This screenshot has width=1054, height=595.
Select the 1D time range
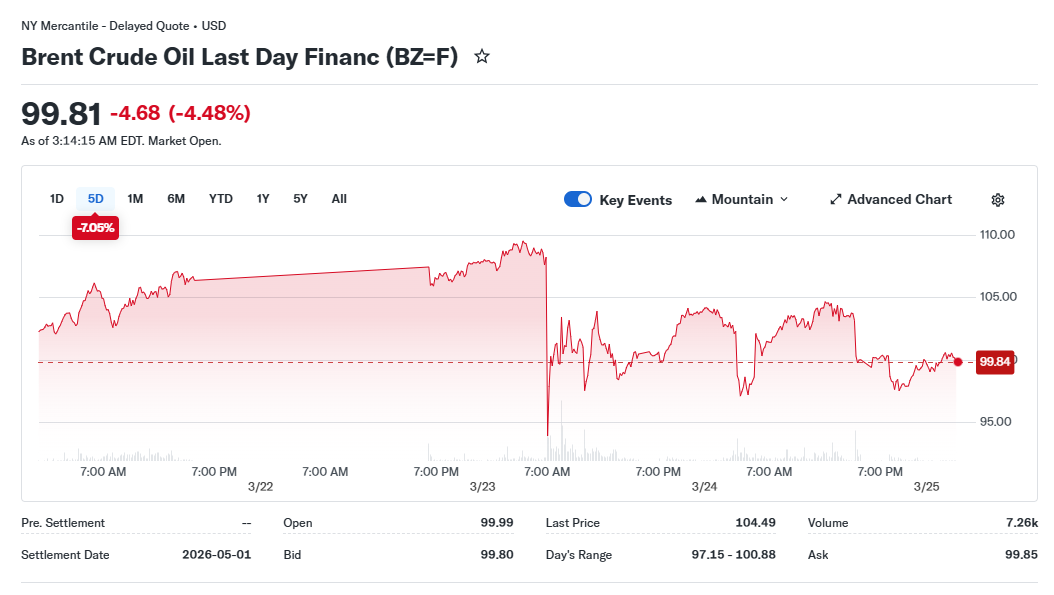(57, 199)
